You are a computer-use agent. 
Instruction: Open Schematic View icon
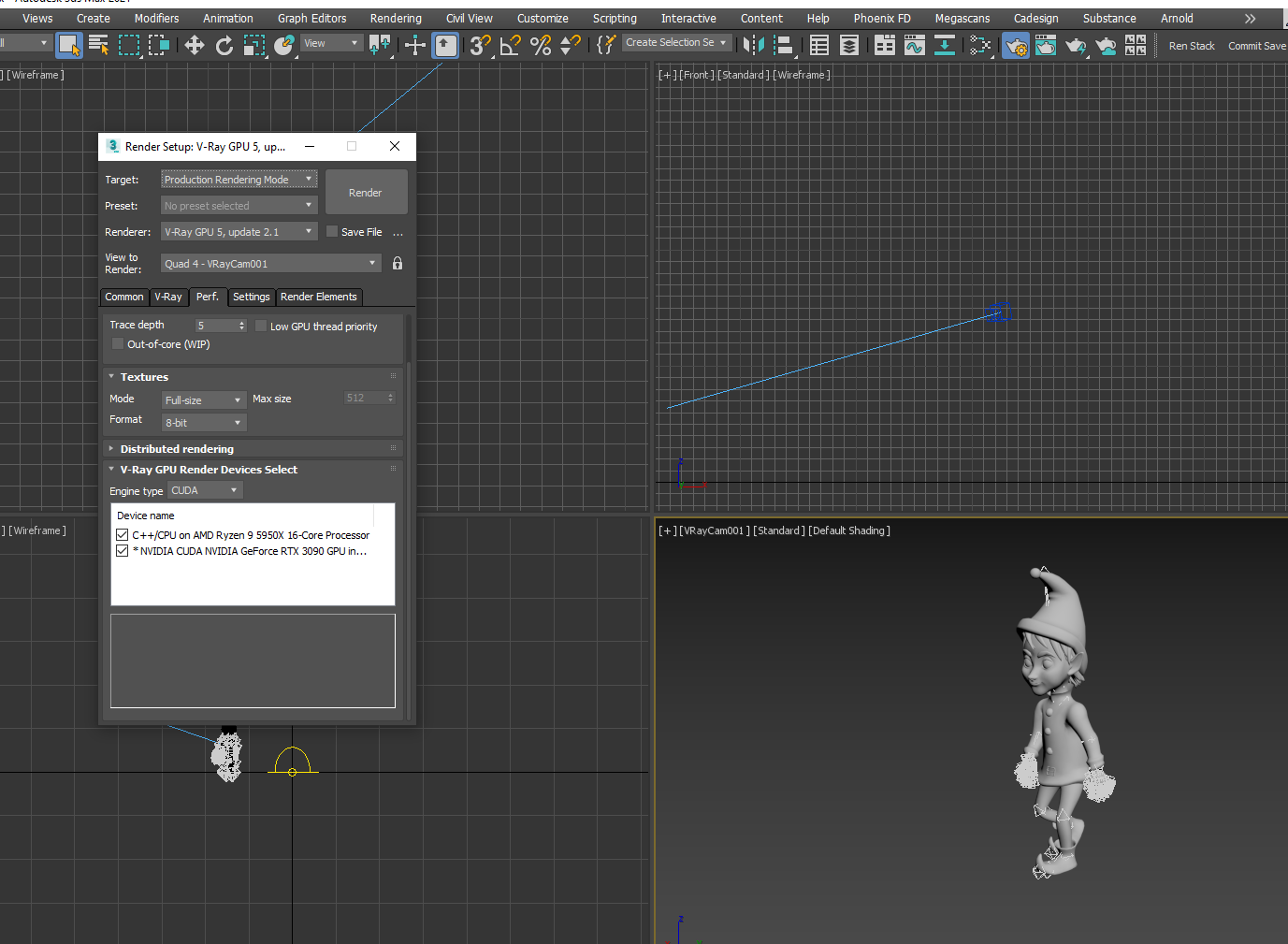(945, 45)
